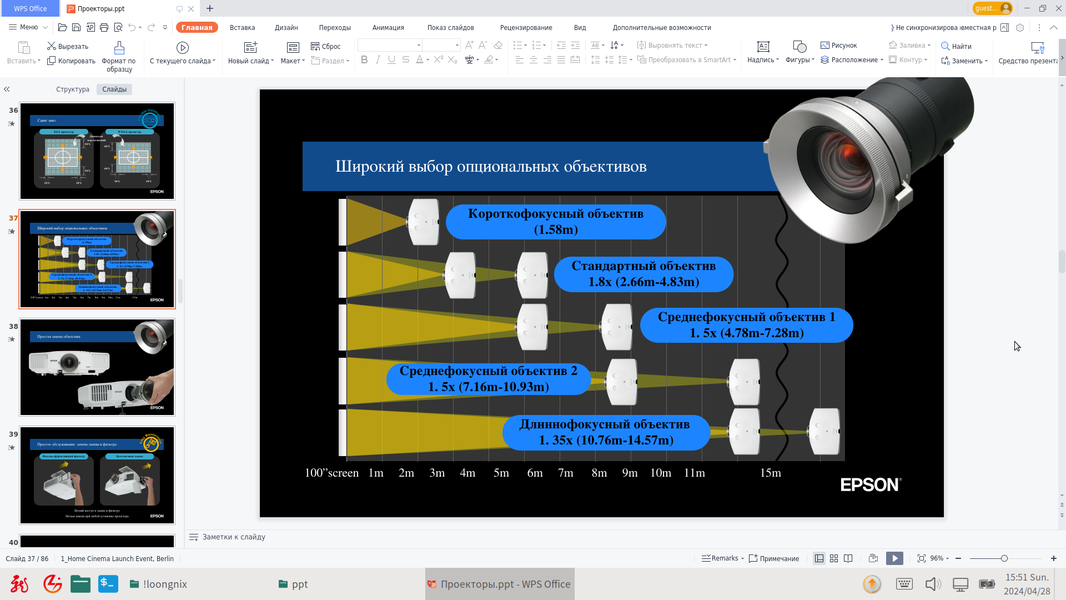Switch to slide sorter view icon
This screenshot has height=600, width=1066.
[x=833, y=558]
